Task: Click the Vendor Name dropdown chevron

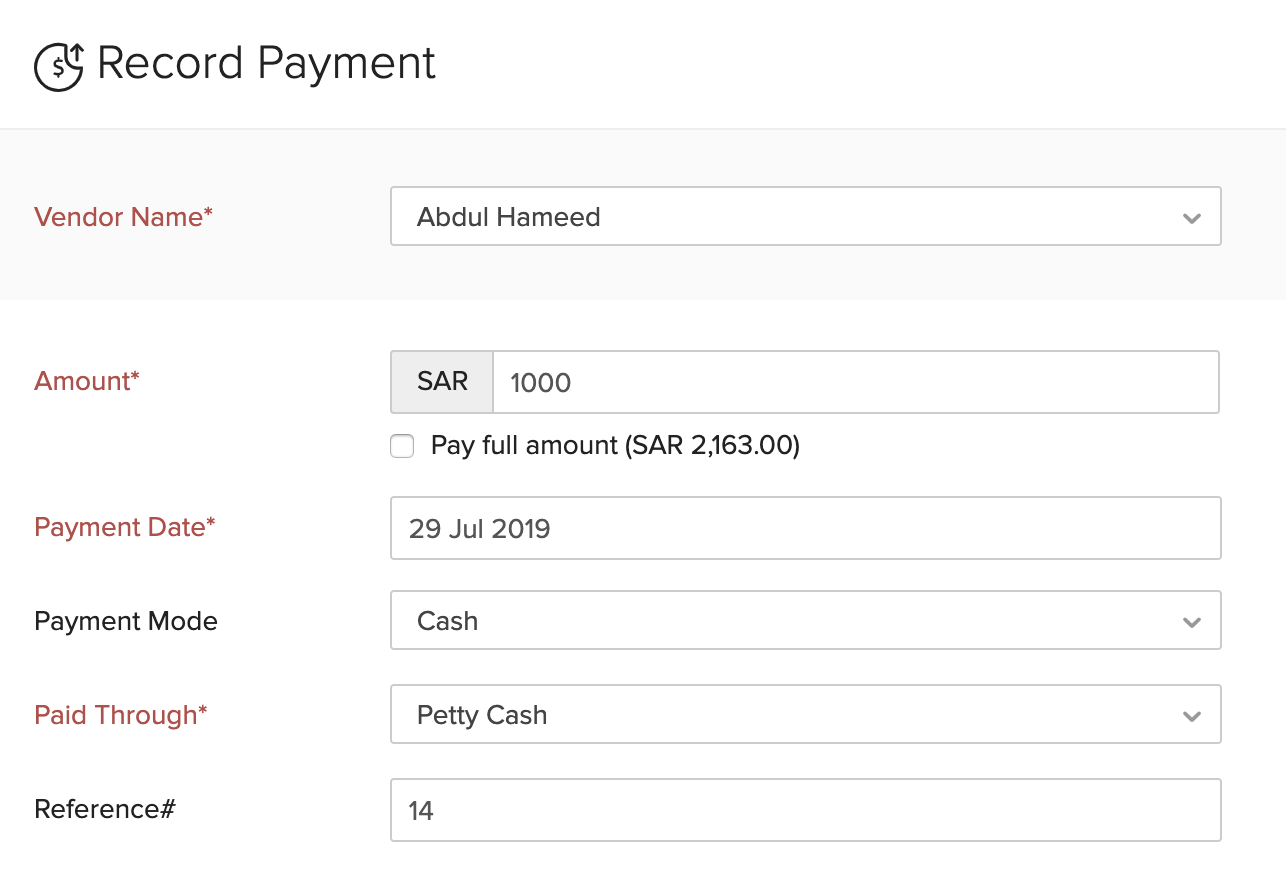Action: click(1191, 216)
